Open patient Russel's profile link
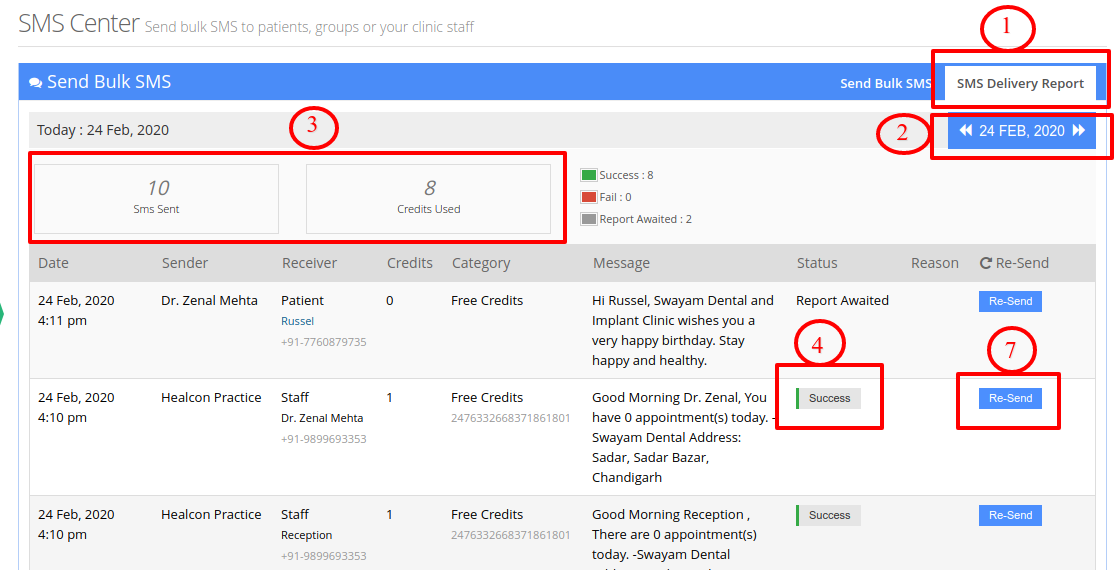The image size is (1118, 570). 297,321
